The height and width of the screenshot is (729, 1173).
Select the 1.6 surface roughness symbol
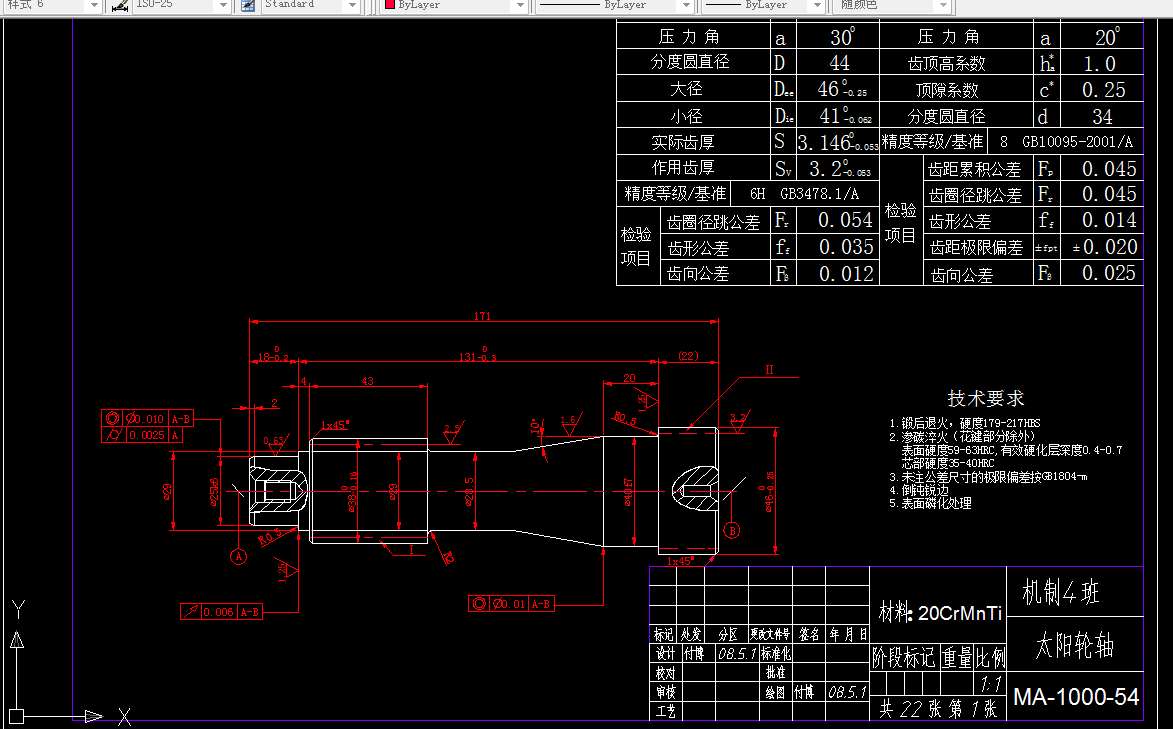(569, 425)
